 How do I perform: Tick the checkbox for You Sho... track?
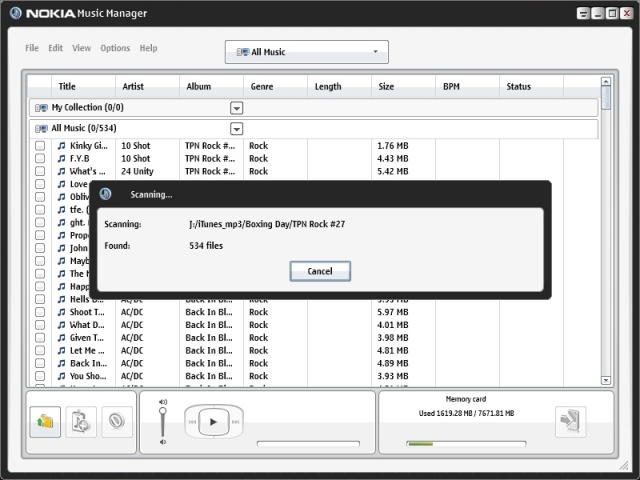pos(40,376)
